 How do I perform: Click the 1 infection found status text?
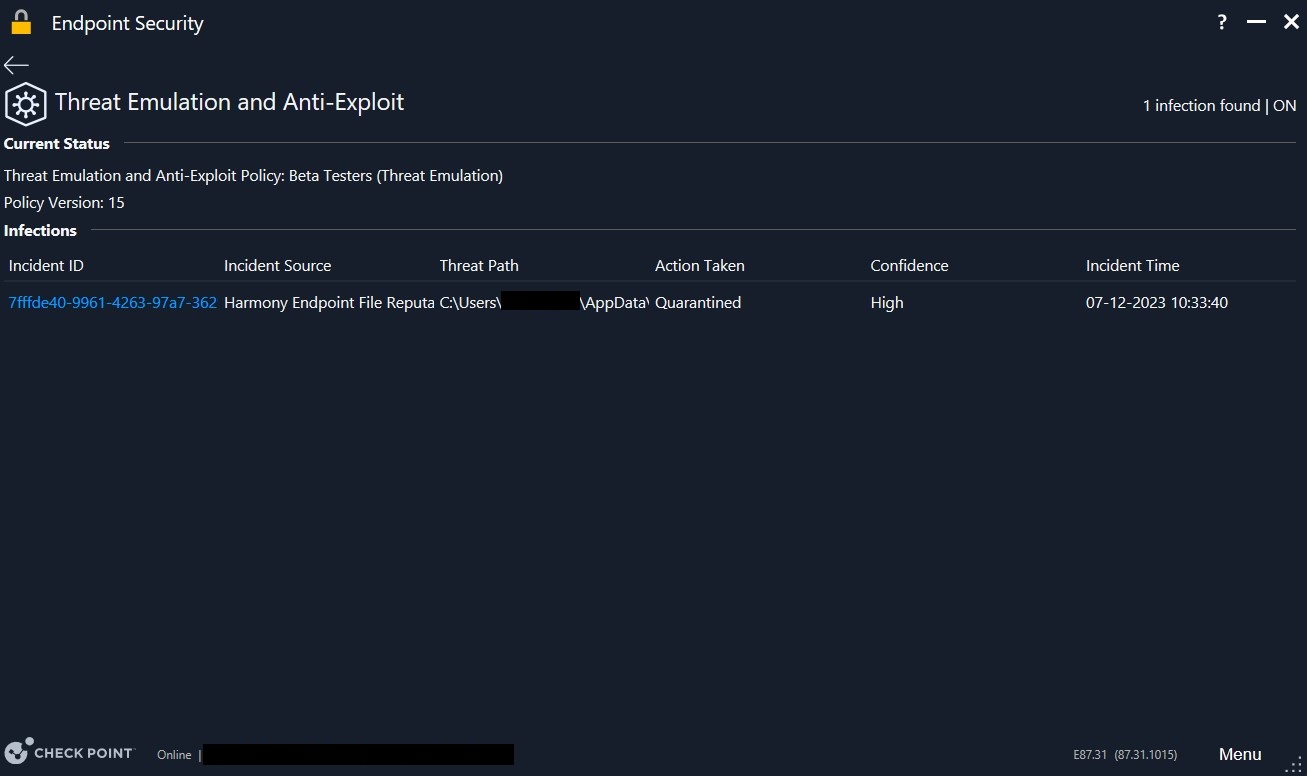tap(1201, 106)
